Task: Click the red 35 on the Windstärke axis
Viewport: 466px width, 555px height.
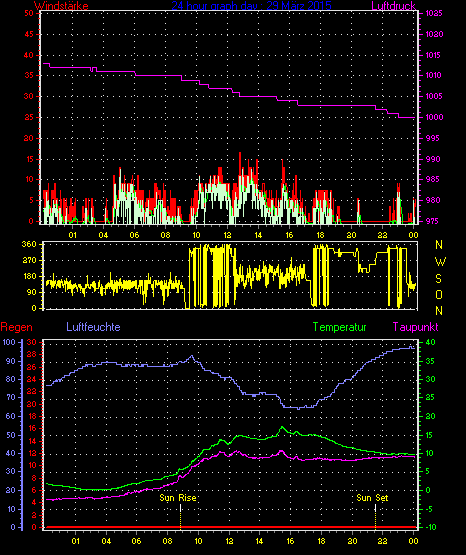Action: pos(29,75)
